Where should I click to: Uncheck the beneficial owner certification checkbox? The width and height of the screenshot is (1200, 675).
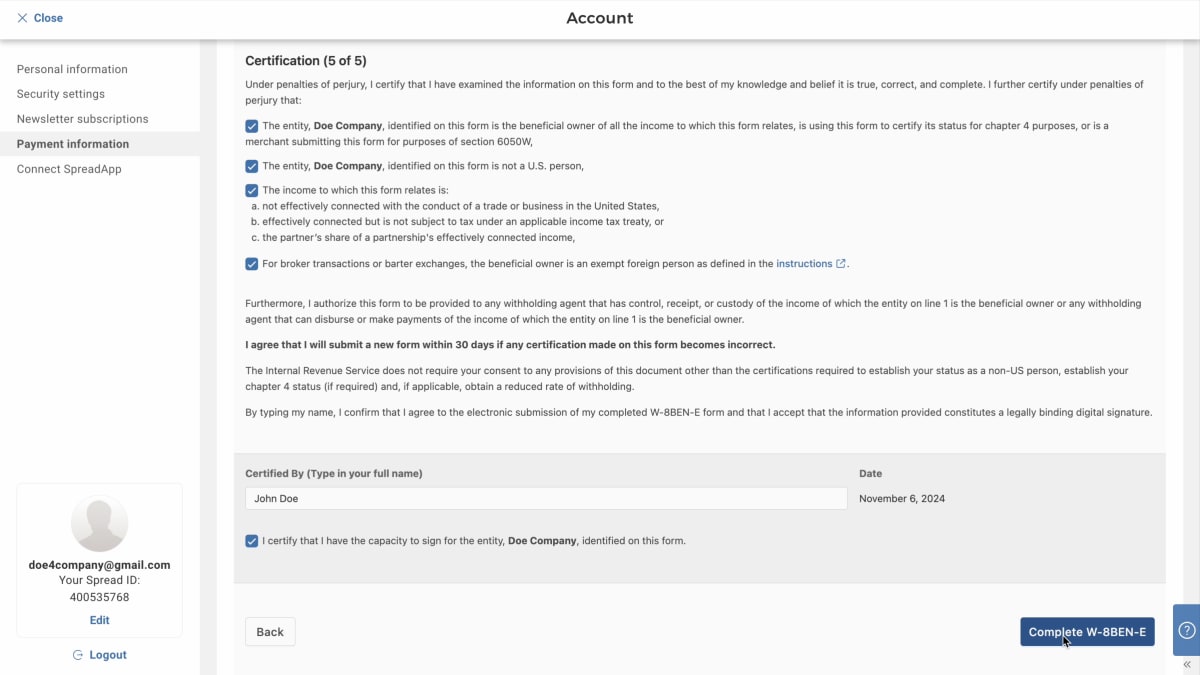click(x=252, y=126)
